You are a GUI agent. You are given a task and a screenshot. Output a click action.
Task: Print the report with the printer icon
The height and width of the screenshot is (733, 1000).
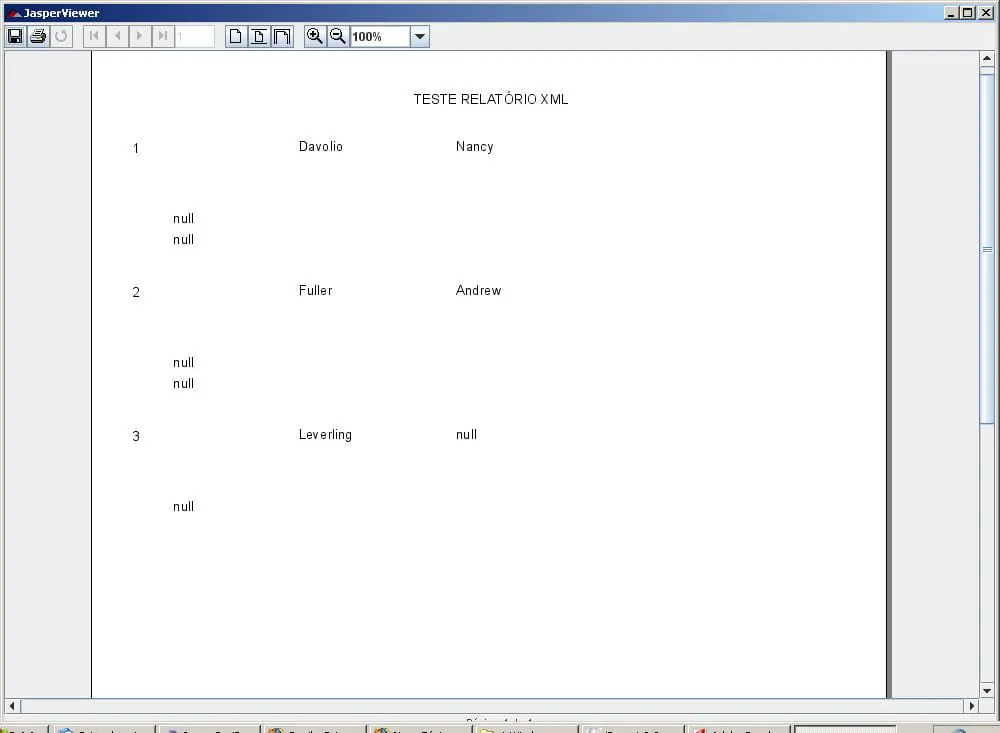tap(38, 36)
